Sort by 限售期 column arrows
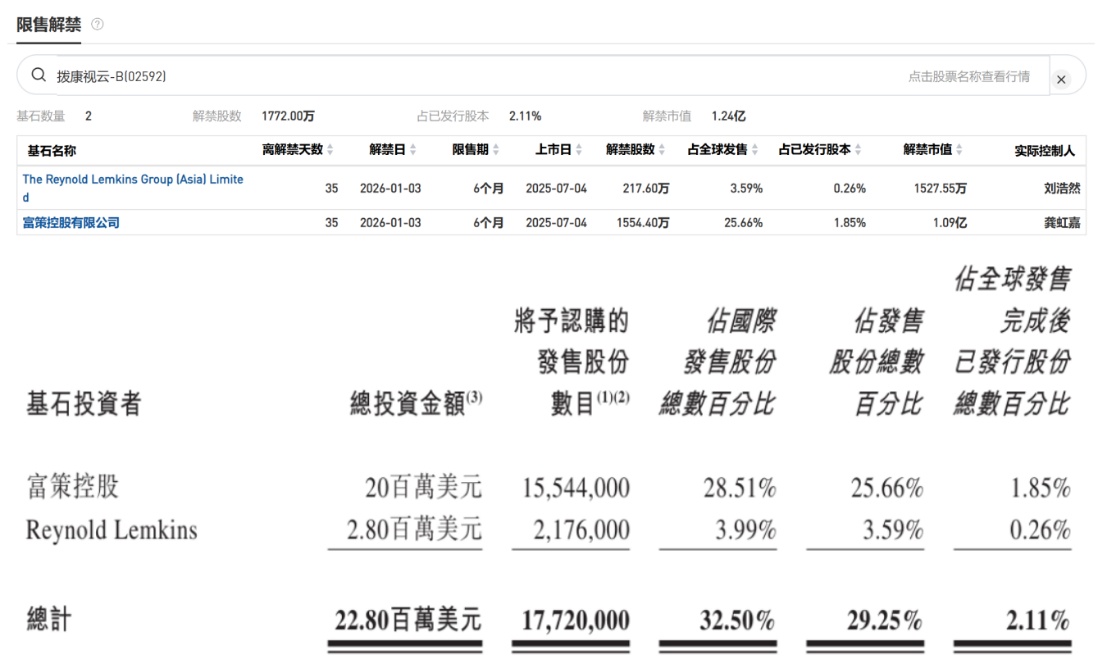 (496, 150)
